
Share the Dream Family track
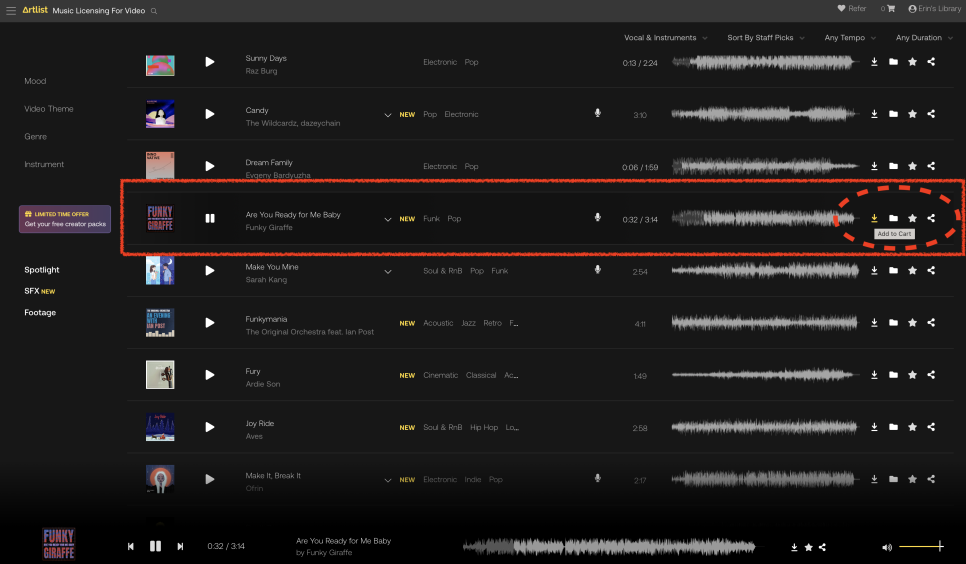pos(932,166)
